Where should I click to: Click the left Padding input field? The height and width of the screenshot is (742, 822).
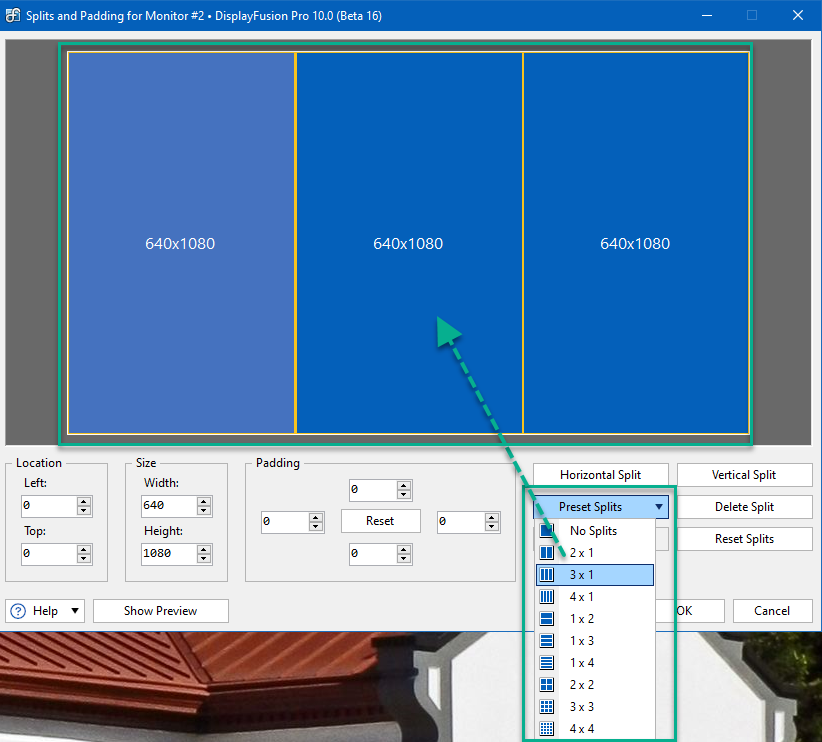coord(285,522)
